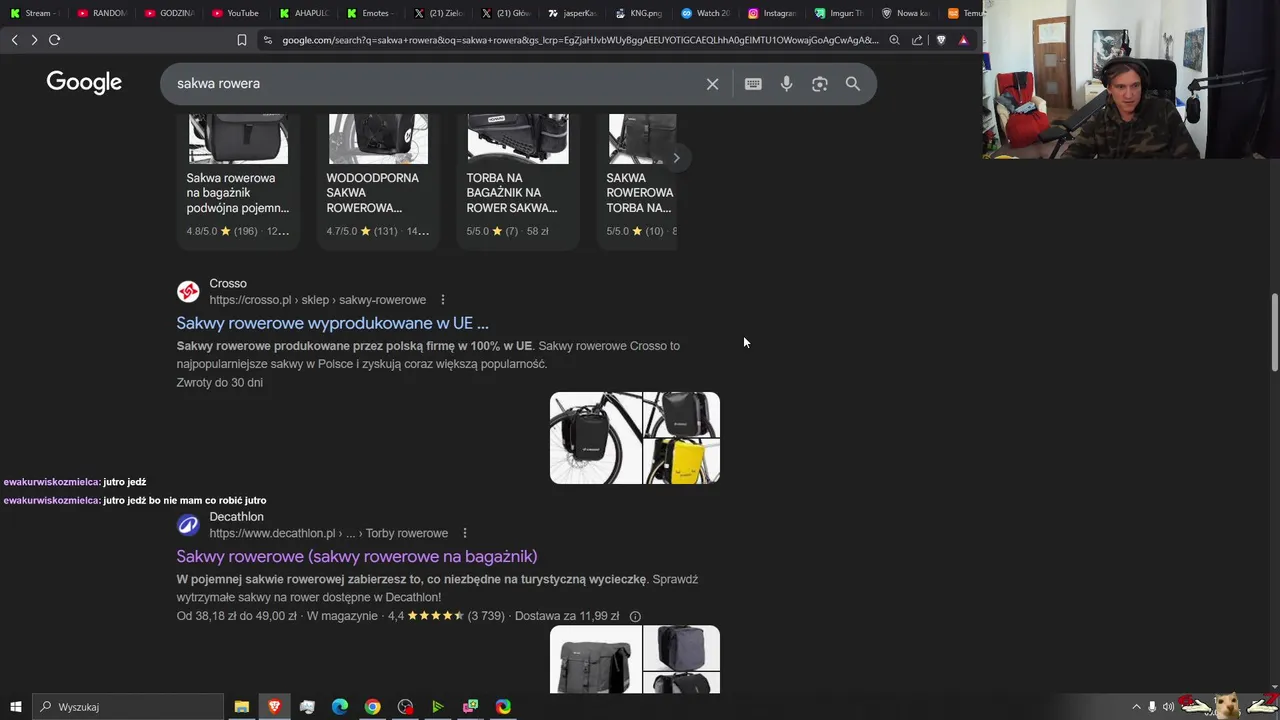Go back to the previous page
Viewport: 1280px width, 720px height.
(14, 40)
